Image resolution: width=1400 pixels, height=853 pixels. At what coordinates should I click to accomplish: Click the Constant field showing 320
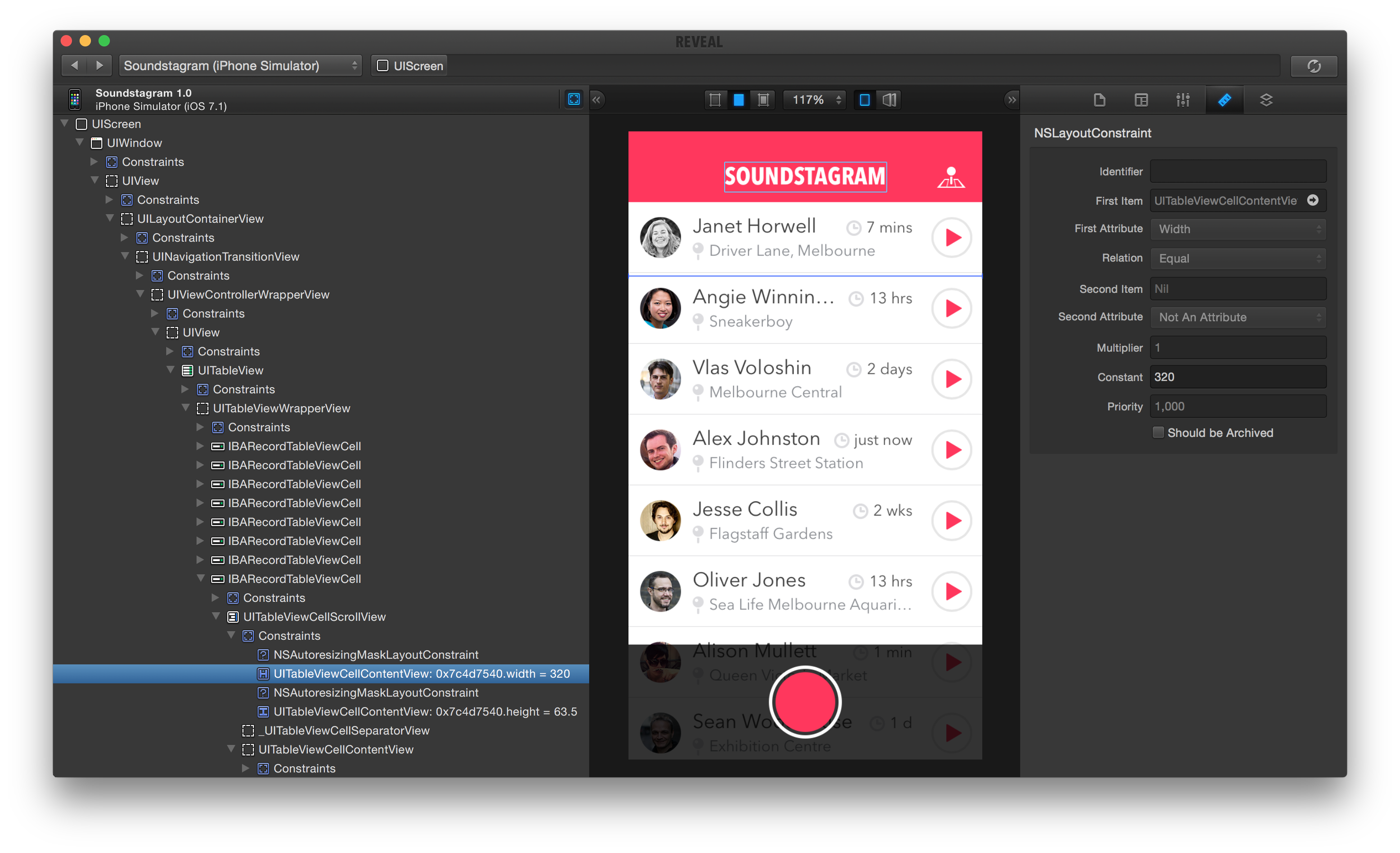(1238, 377)
